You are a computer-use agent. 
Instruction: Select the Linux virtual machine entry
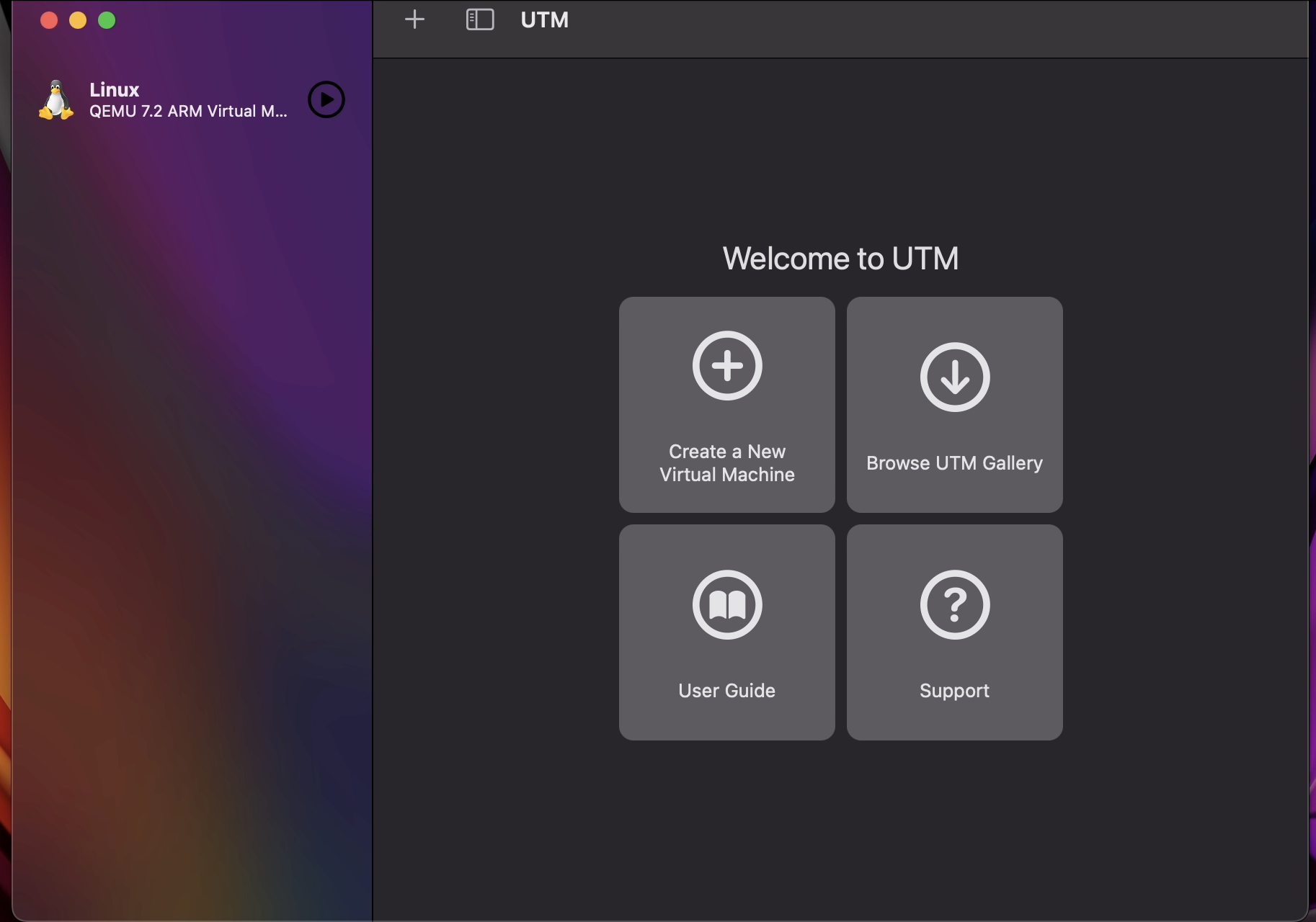(192, 99)
